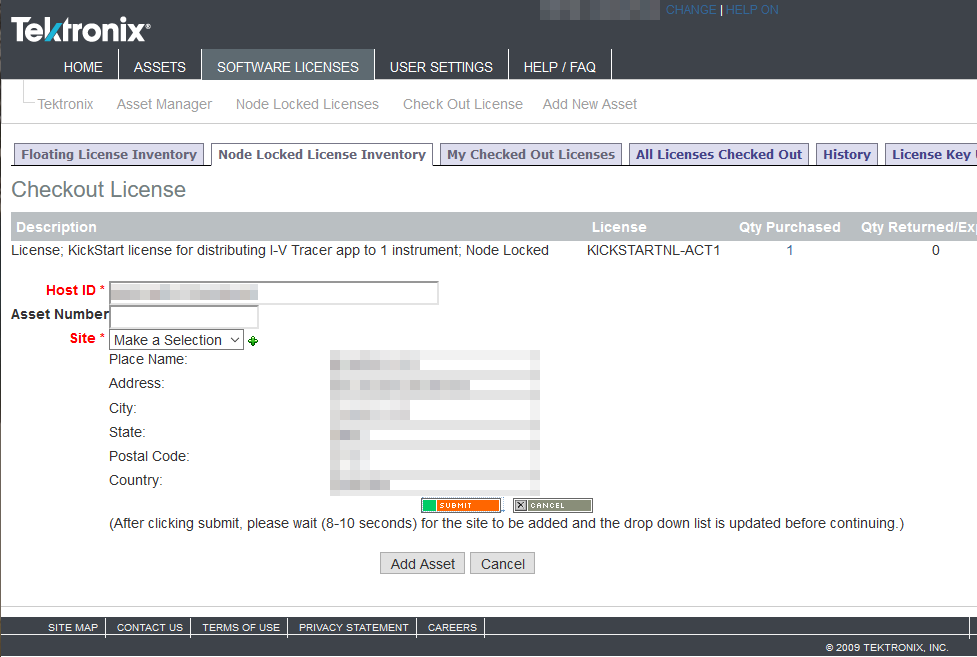977x657 pixels.
Task: Click the City input field
Action: pyautogui.click(x=435, y=408)
